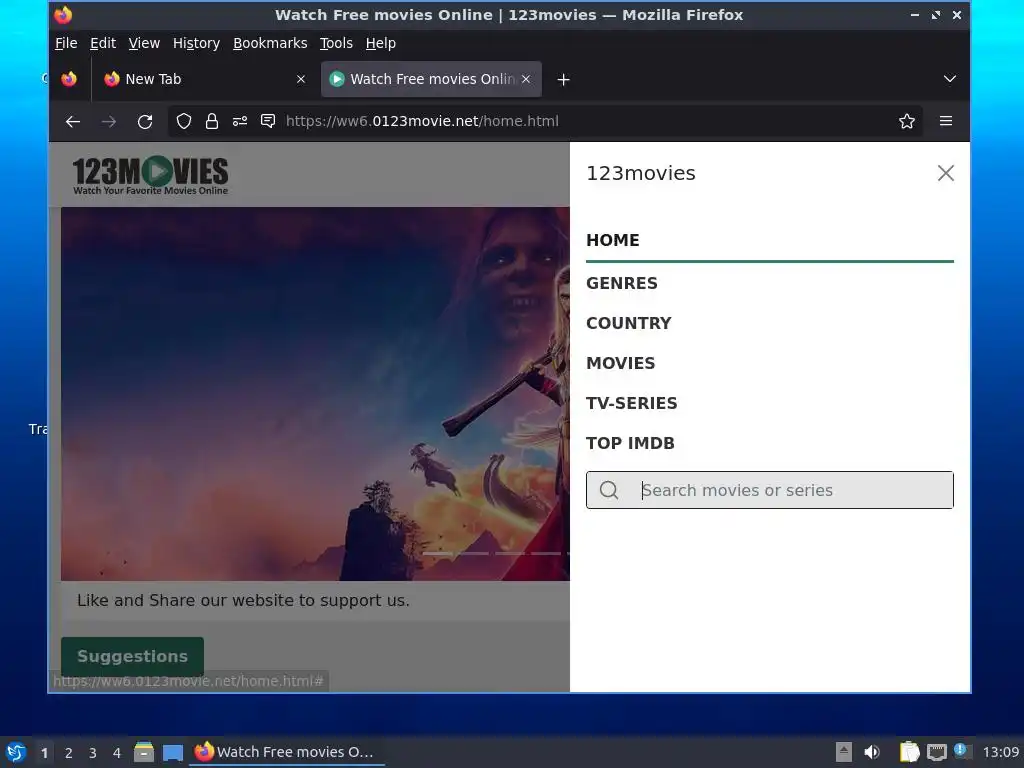This screenshot has width=1024, height=768.
Task: Open the View menu
Action: click(x=144, y=43)
